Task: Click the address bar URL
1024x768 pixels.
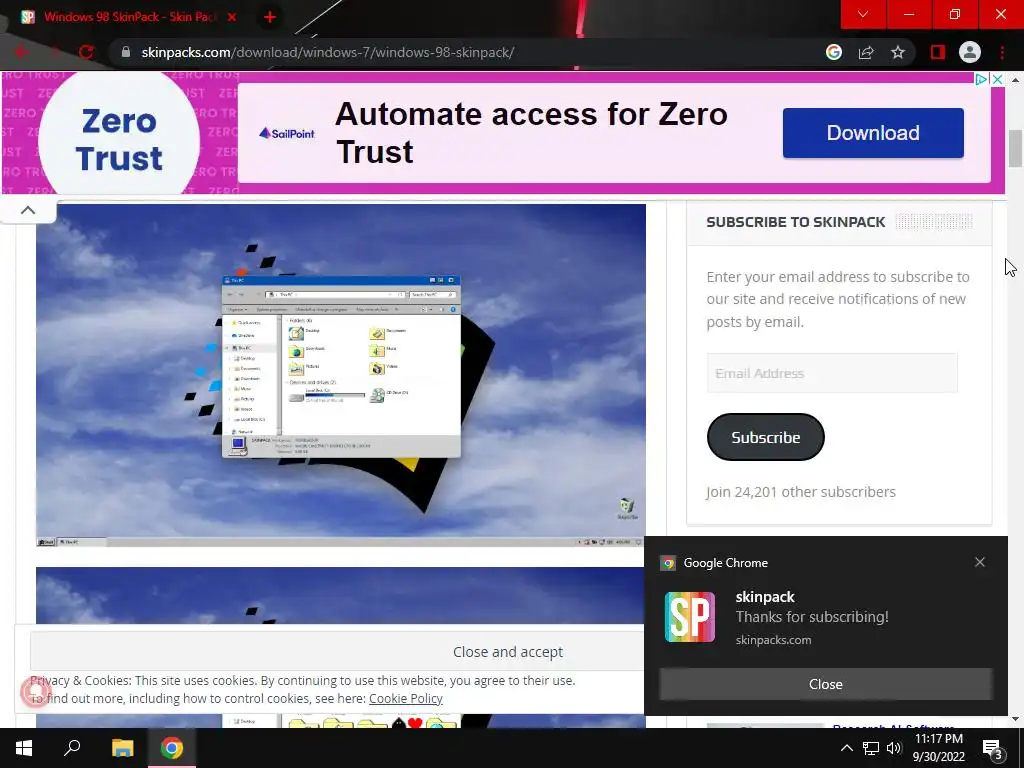Action: [328, 52]
